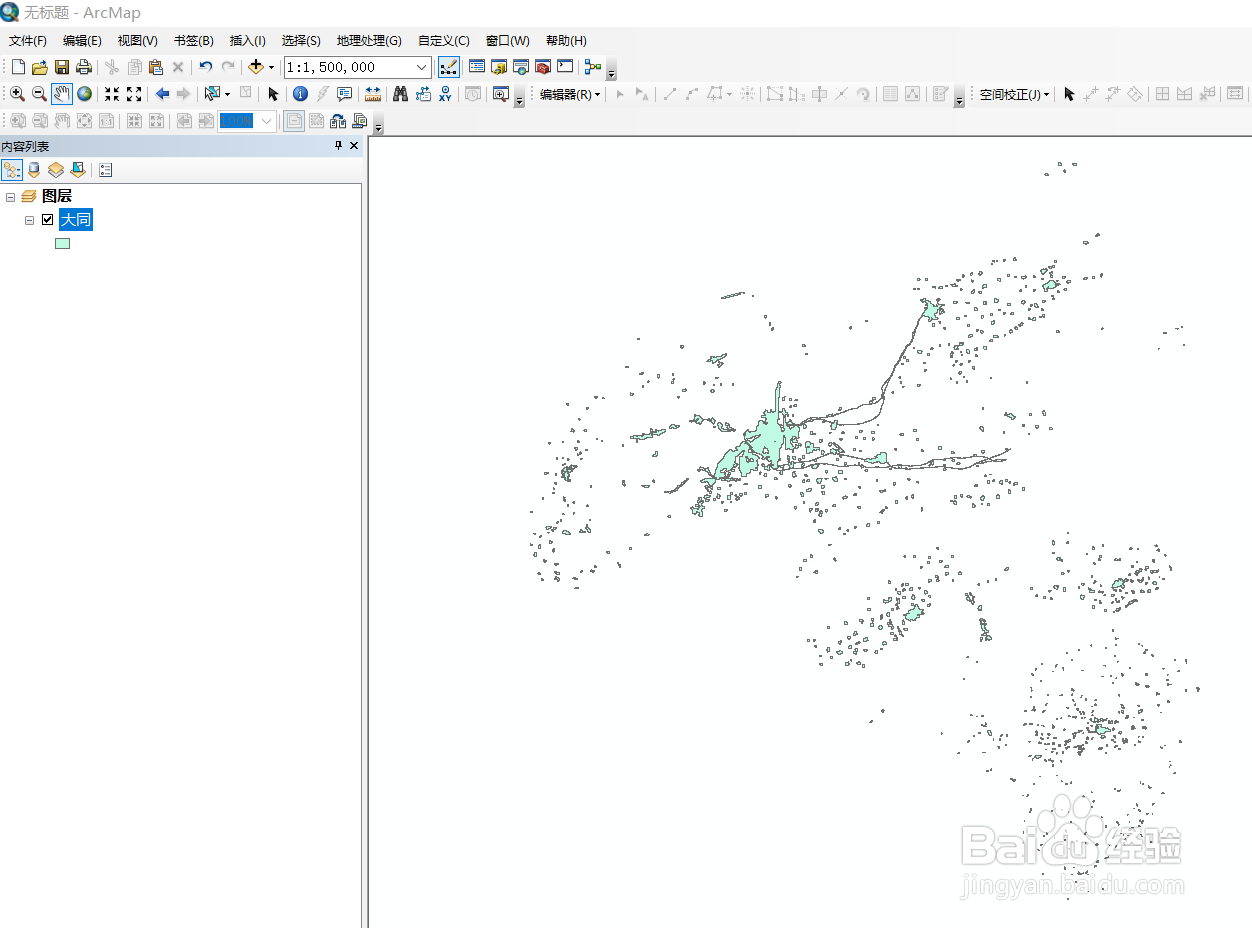The height and width of the screenshot is (928, 1252).
Task: Click the 大同 layer symbol swatch
Action: (62, 243)
